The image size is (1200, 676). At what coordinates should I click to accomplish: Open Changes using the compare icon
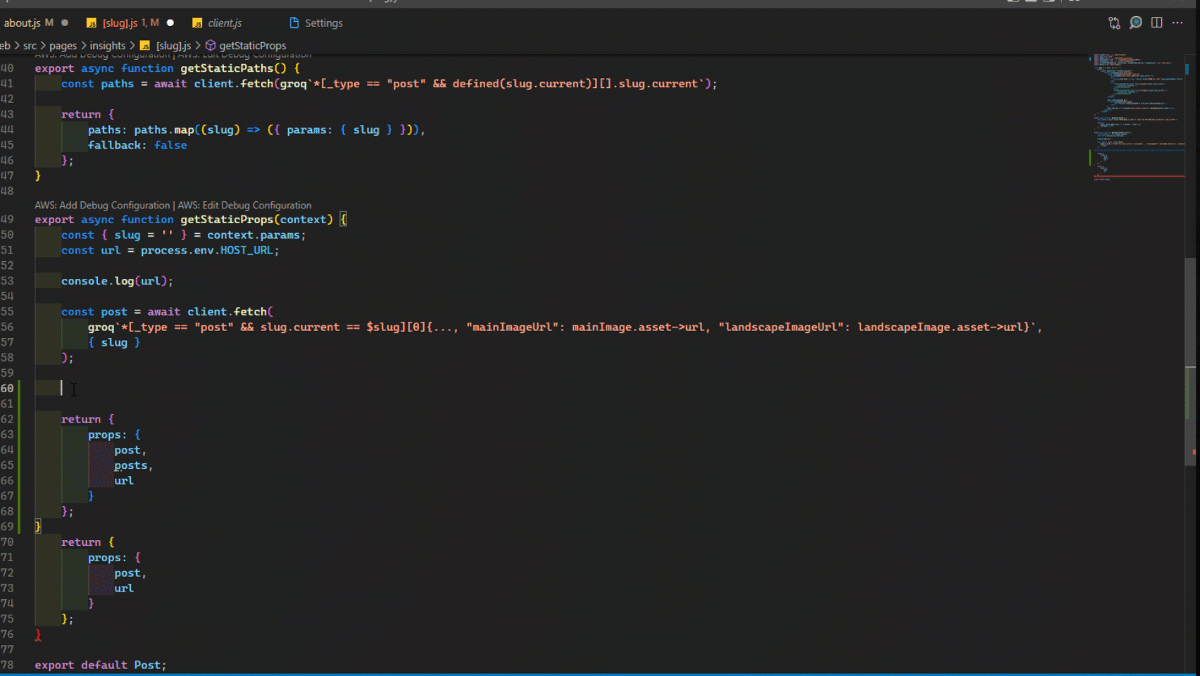(1114, 22)
